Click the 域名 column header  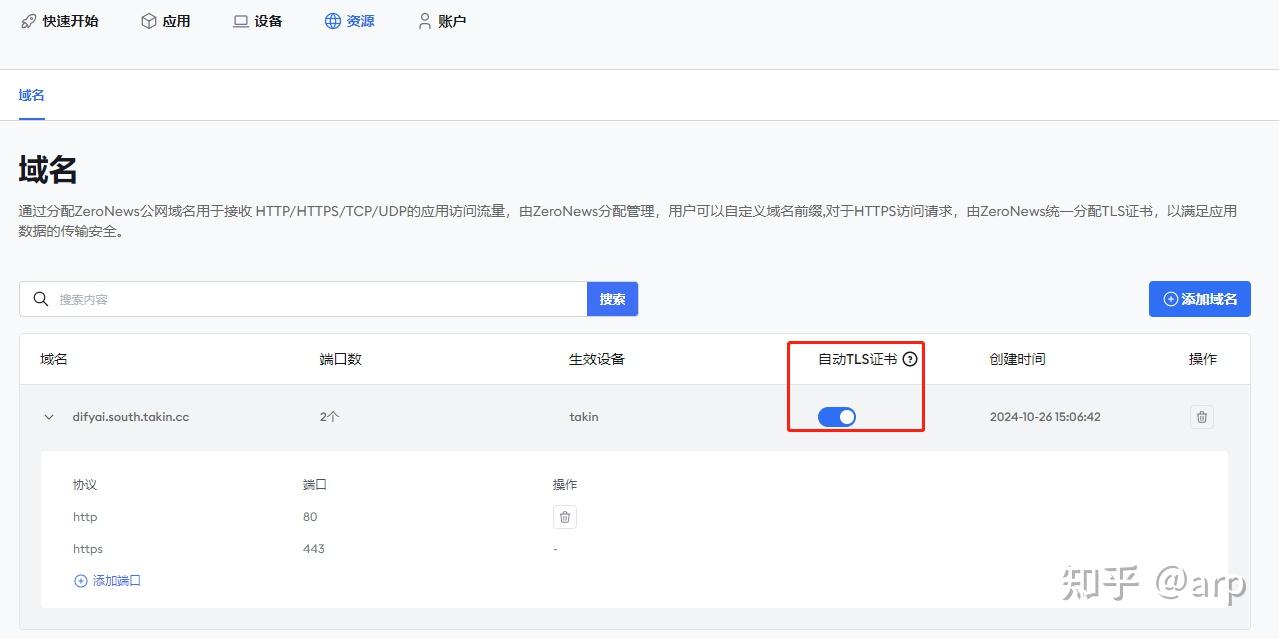(x=54, y=359)
